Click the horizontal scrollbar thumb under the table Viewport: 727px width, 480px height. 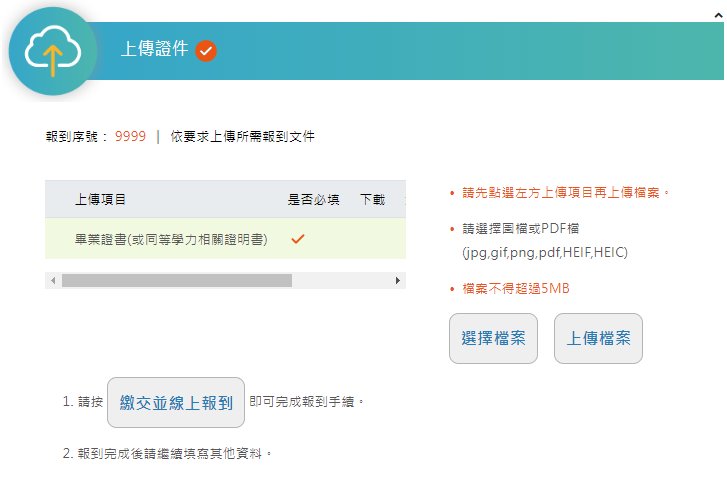coord(176,281)
